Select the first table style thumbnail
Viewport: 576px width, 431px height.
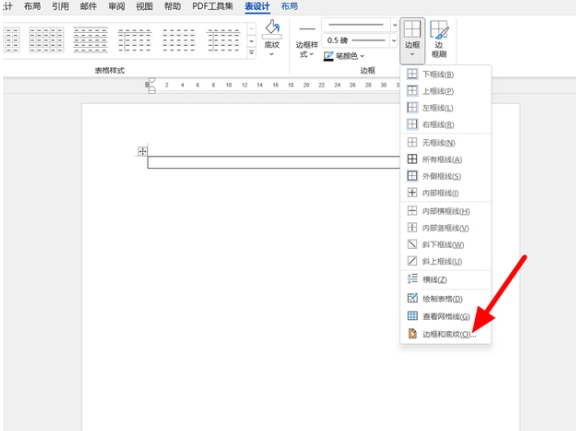coord(11,40)
